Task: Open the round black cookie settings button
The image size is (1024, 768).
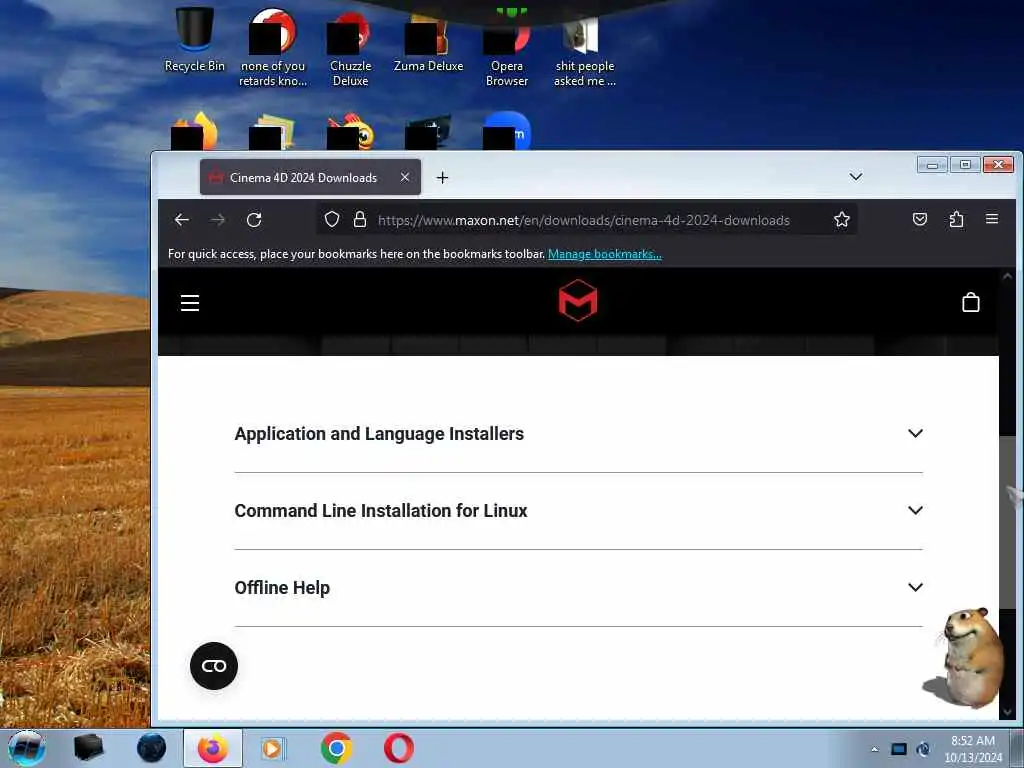Action: [x=214, y=665]
